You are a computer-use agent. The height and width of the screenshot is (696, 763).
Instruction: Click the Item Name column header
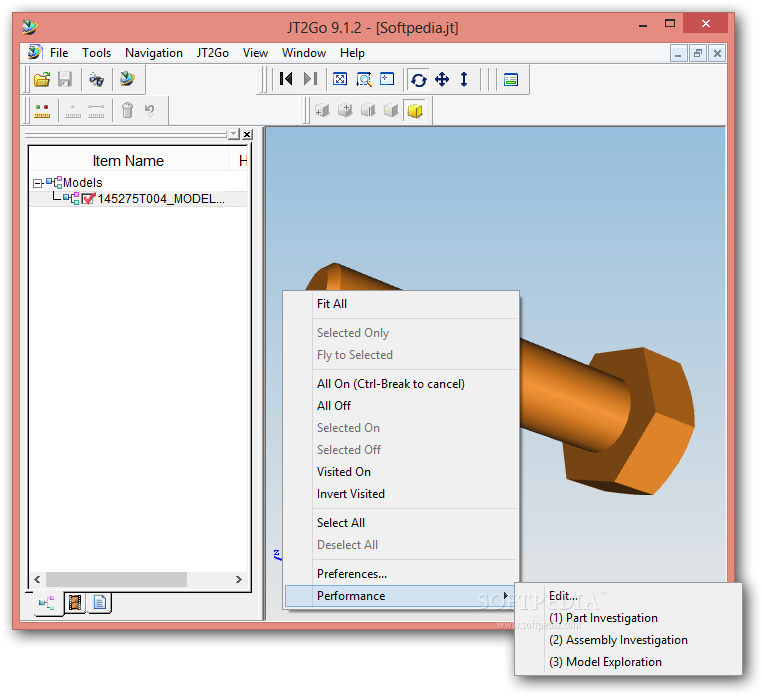click(x=128, y=161)
